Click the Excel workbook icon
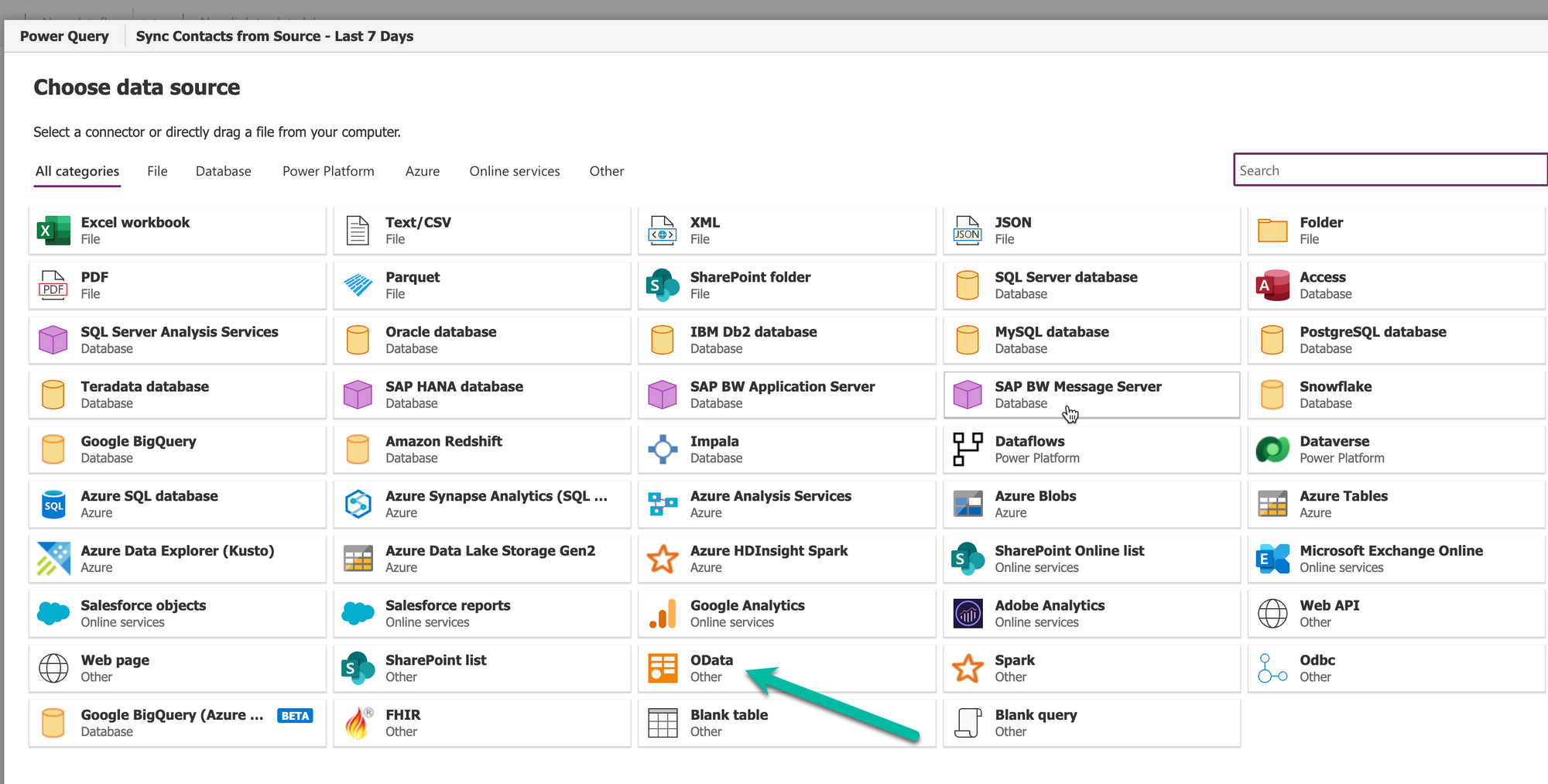The width and height of the screenshot is (1548, 784). tap(53, 231)
